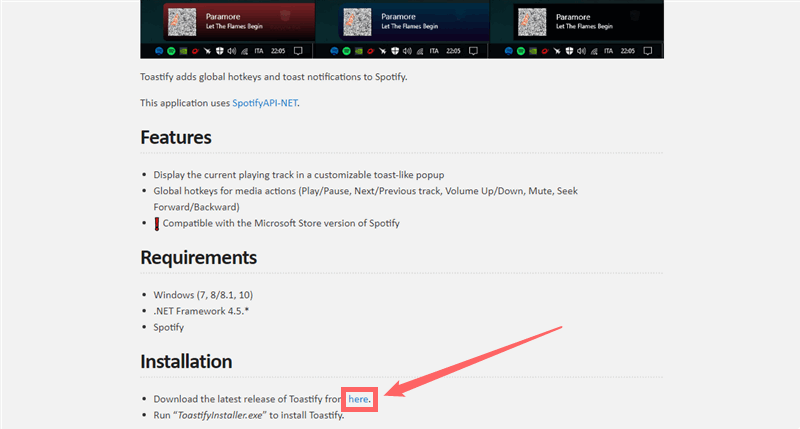The image size is (800, 429).
Task: Click 'Let The Flames Begin' in the blue toast
Action: pos(410,27)
